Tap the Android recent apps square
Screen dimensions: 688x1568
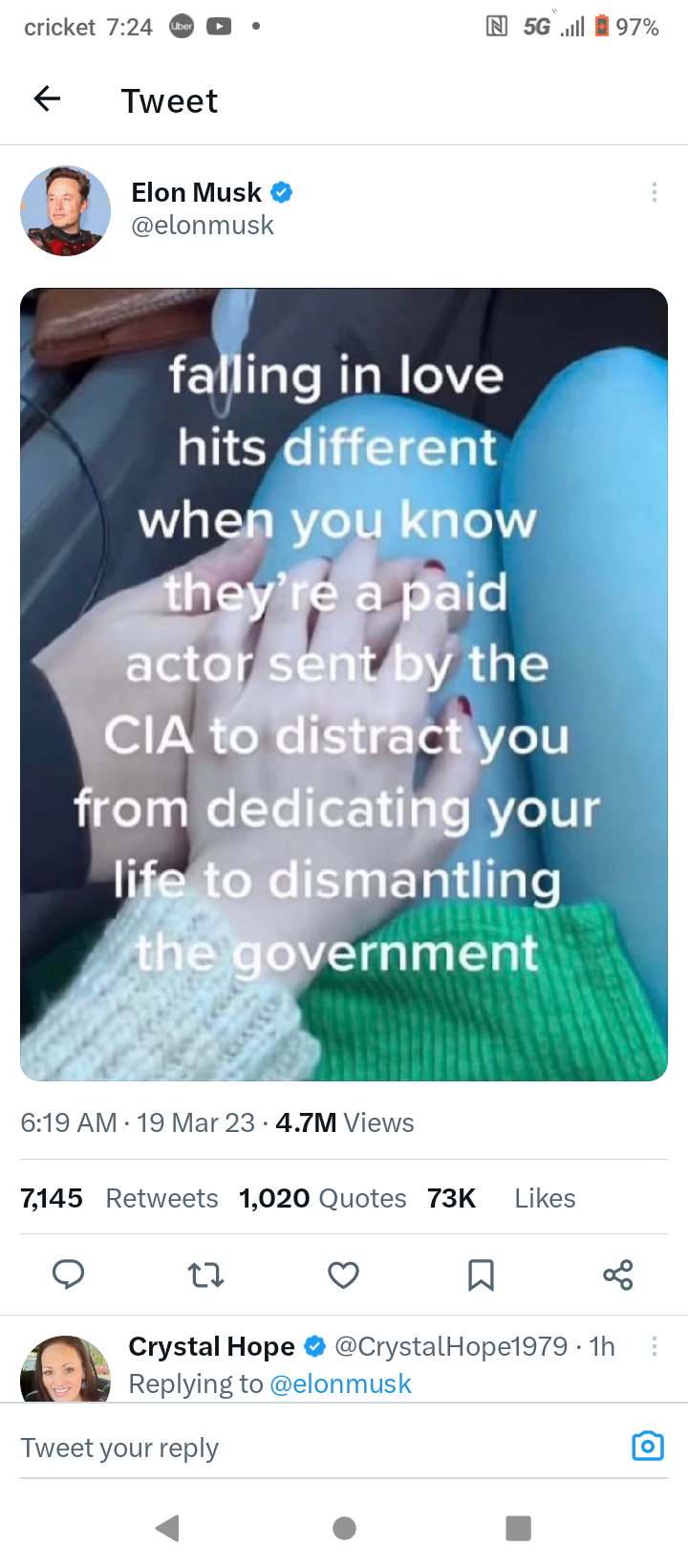(x=518, y=1528)
